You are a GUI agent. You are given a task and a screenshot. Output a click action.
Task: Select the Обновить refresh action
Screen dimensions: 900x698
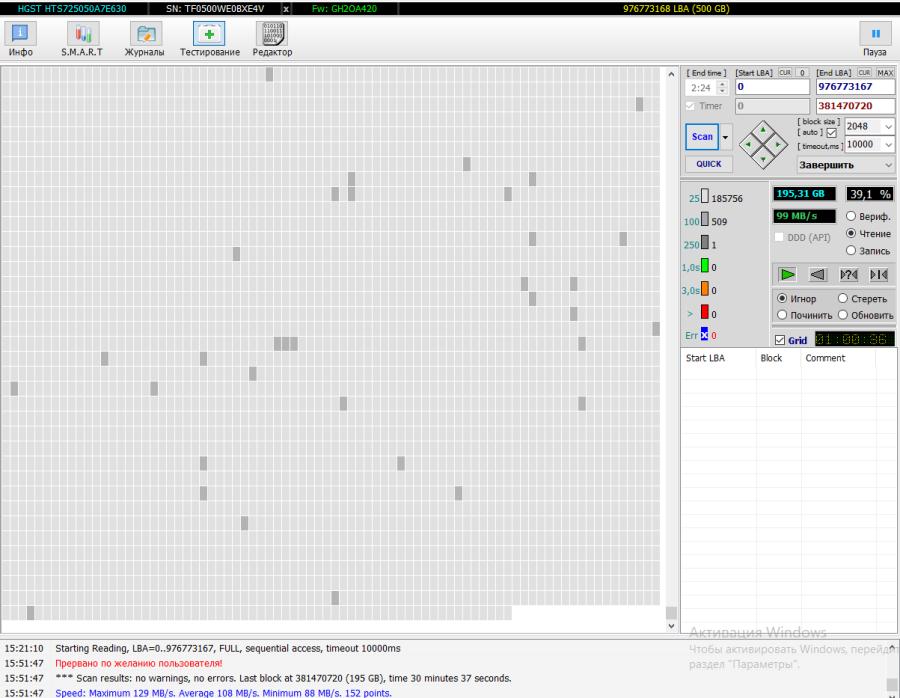click(843, 315)
